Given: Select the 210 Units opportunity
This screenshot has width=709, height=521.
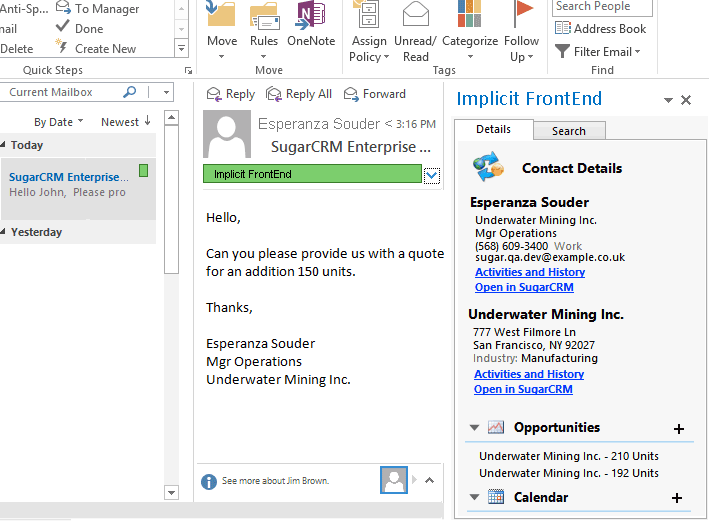Looking at the screenshot, I should pyautogui.click(x=569, y=456).
